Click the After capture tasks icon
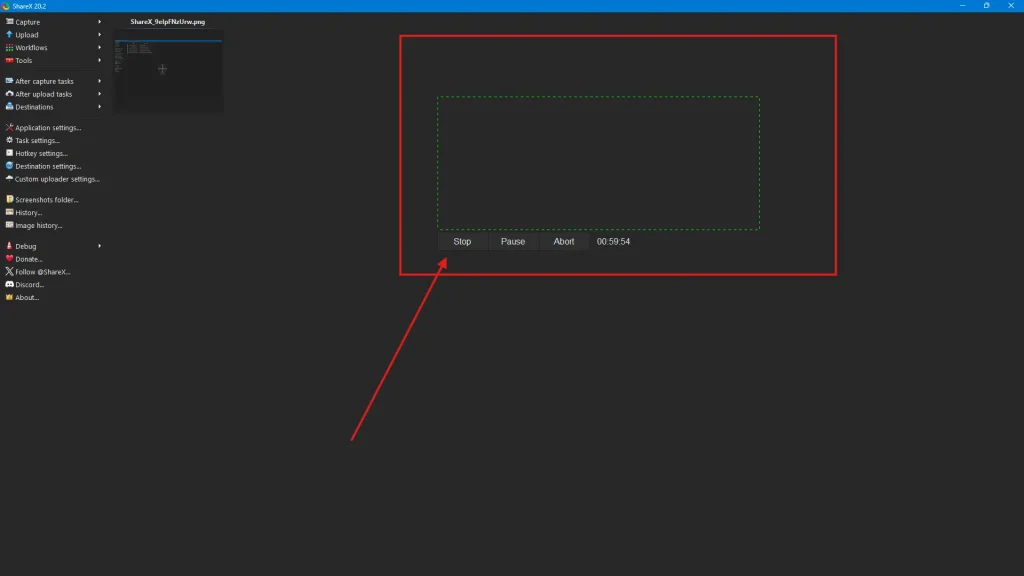This screenshot has width=1024, height=576. [x=9, y=81]
